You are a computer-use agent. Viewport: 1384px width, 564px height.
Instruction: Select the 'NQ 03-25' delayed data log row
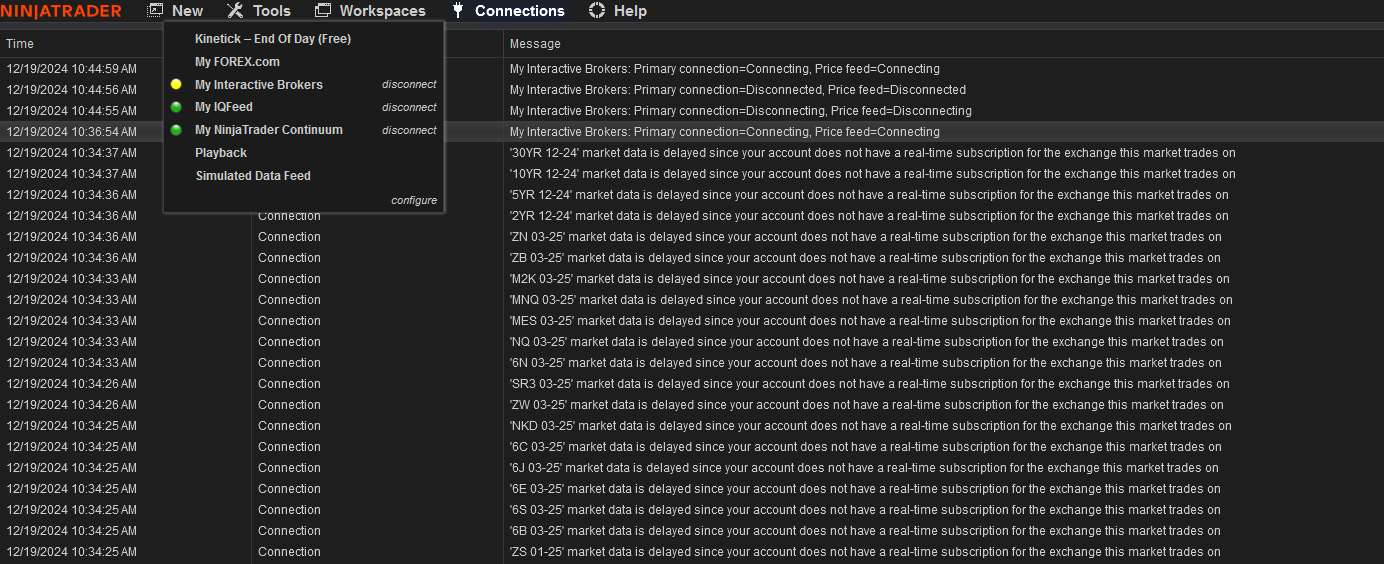coord(866,342)
